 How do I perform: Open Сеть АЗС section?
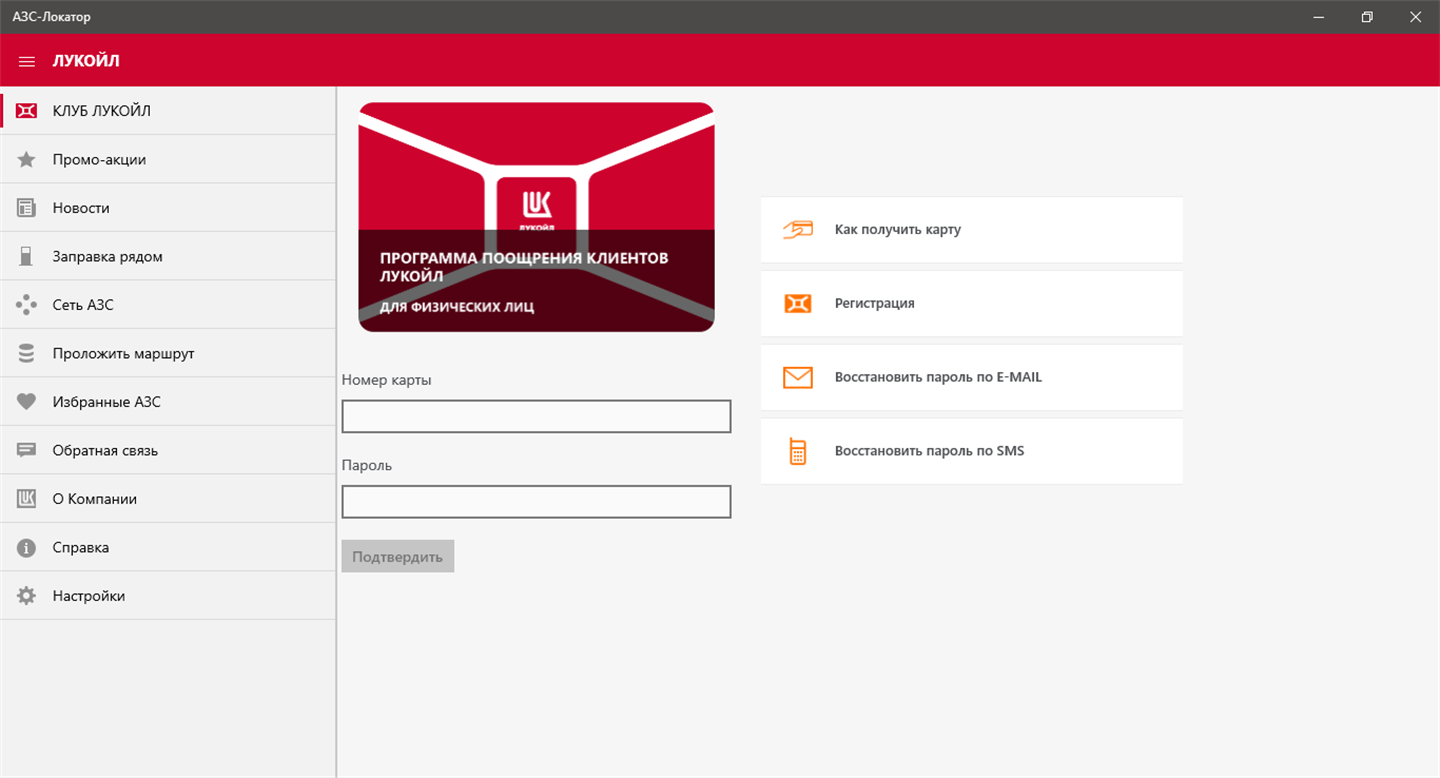click(x=168, y=305)
